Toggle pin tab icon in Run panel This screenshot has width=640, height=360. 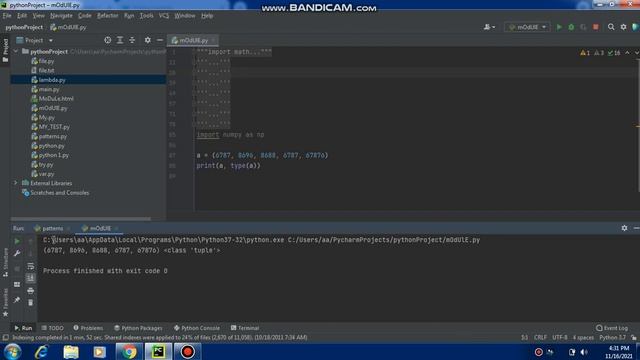point(17,300)
